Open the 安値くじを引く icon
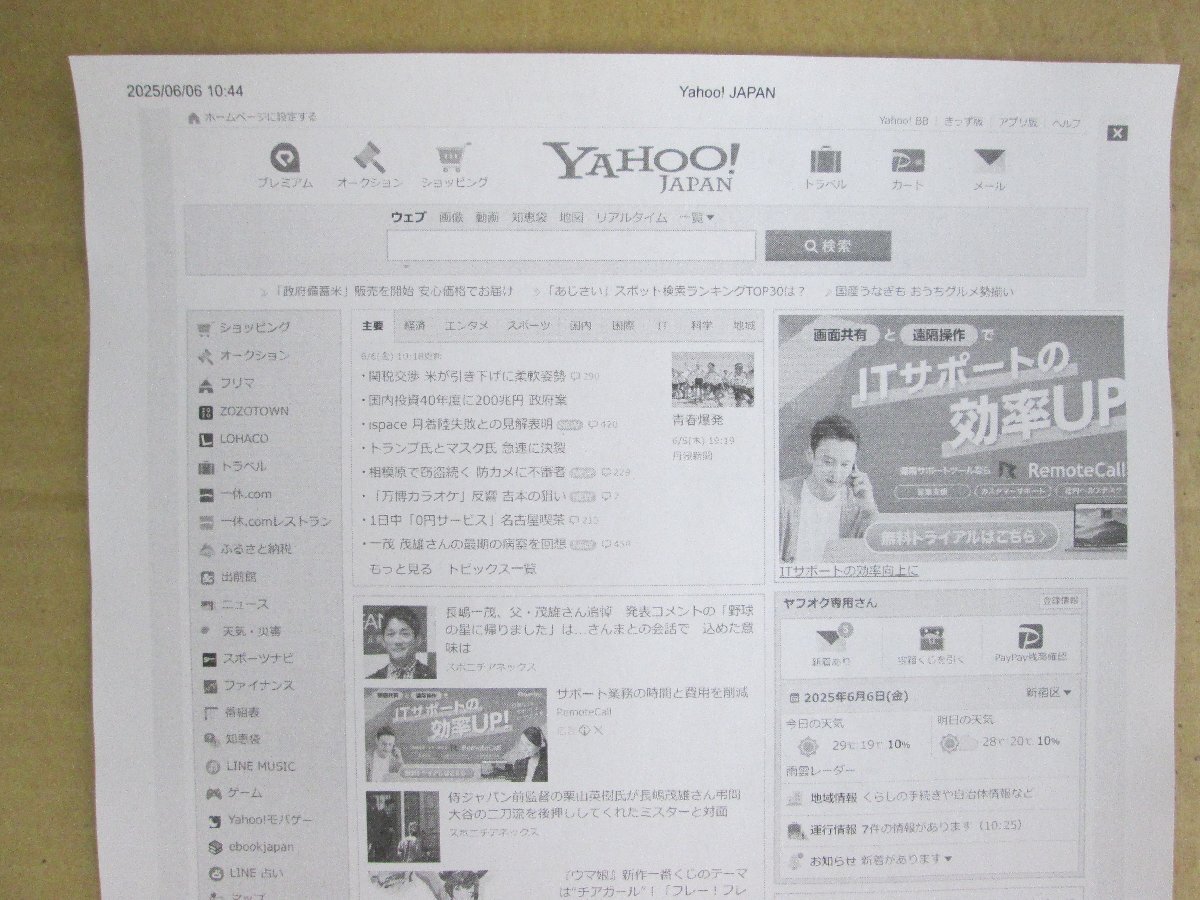 pyautogui.click(x=932, y=638)
